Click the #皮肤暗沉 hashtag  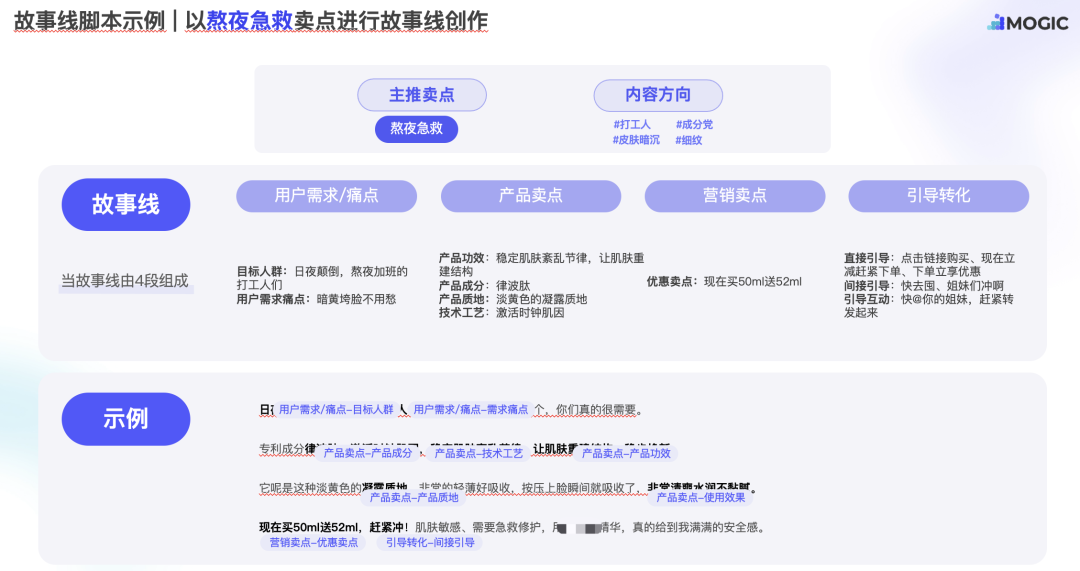636,140
